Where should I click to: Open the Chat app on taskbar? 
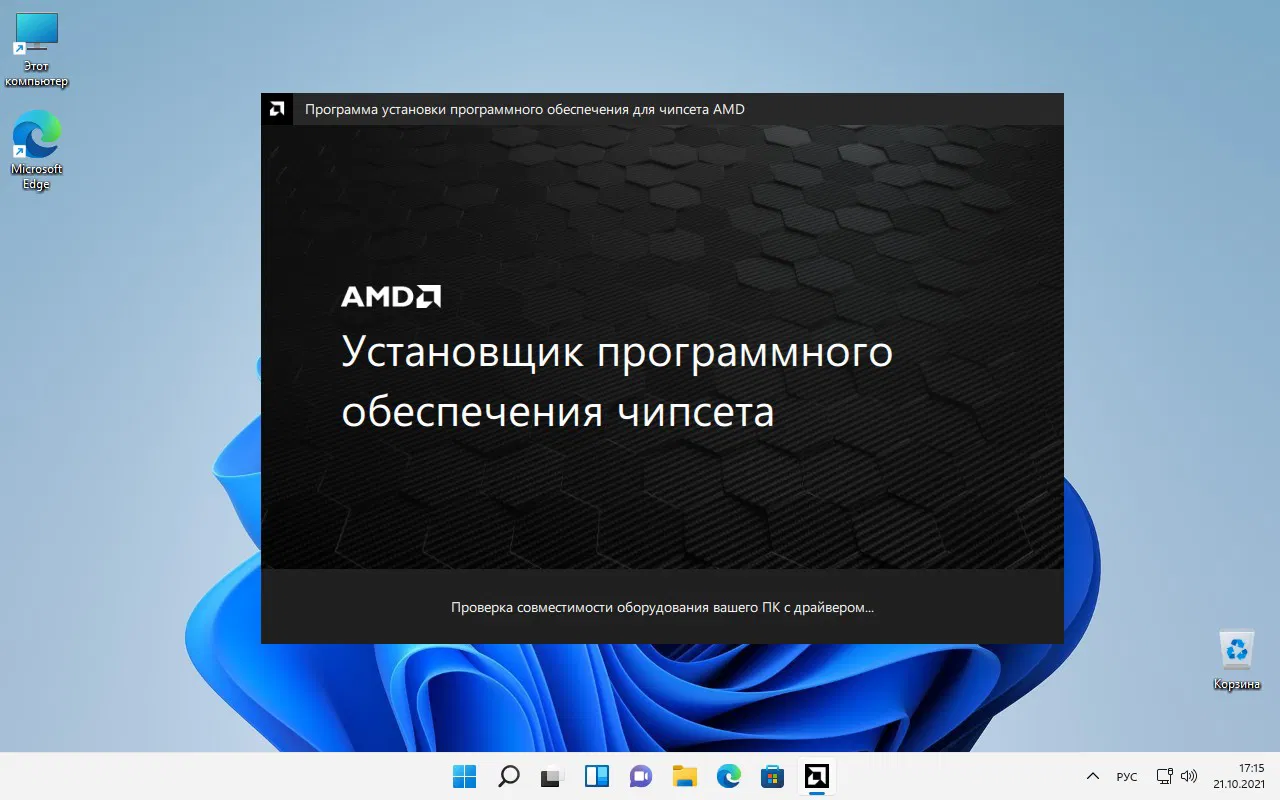(641, 776)
